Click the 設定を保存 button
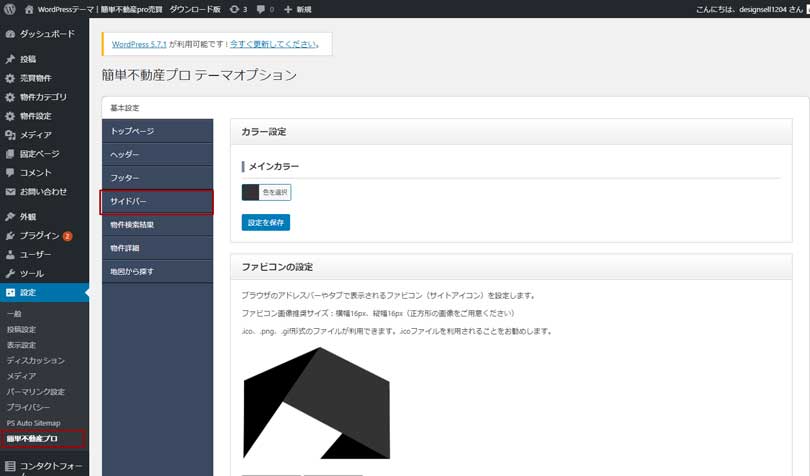 pyautogui.click(x=265, y=223)
